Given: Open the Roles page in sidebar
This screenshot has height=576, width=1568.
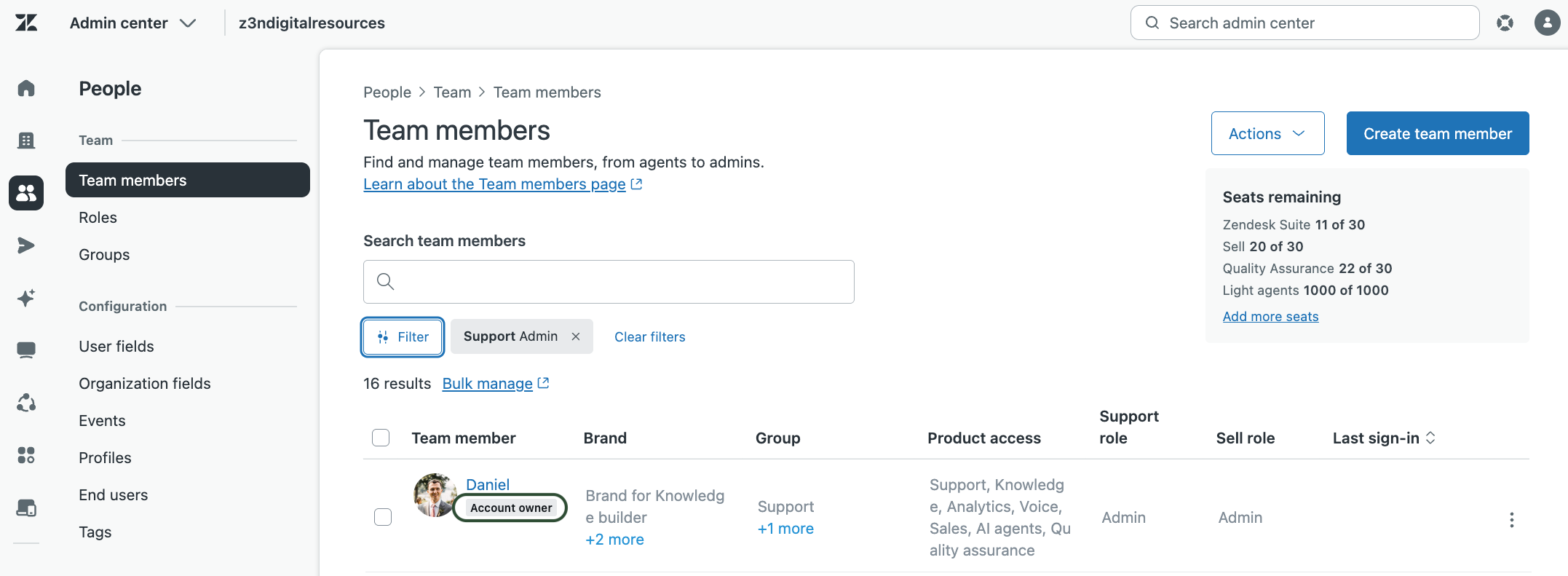Looking at the screenshot, I should coord(98,218).
